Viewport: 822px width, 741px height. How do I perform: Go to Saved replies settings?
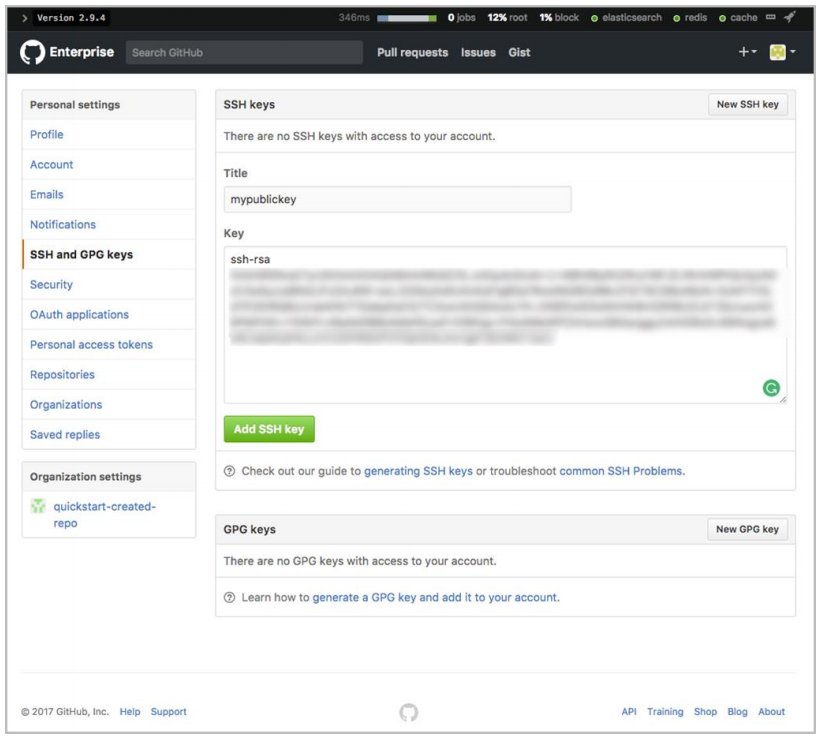tap(65, 434)
